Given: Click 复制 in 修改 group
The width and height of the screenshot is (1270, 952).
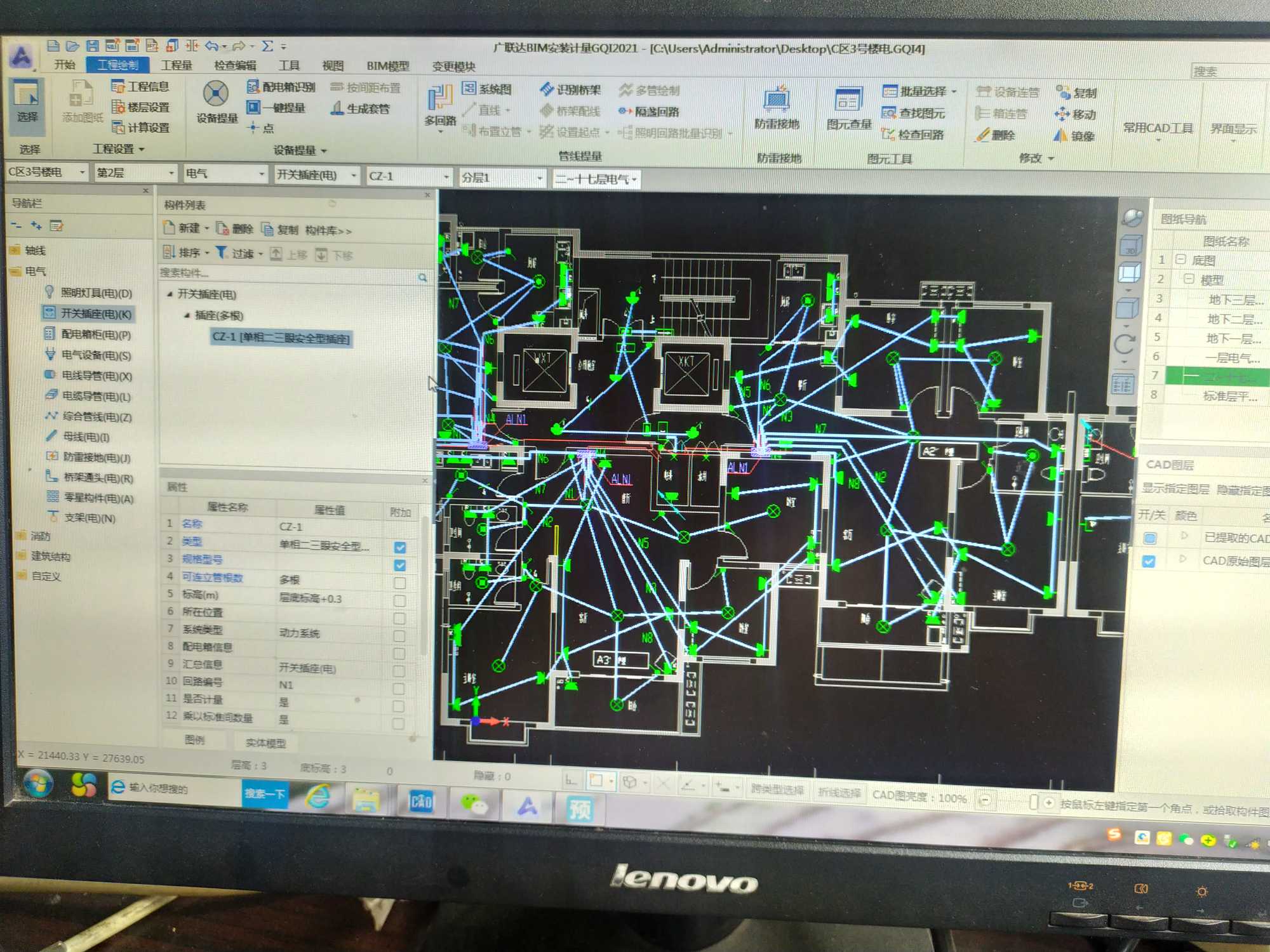Looking at the screenshot, I should click(x=1076, y=93).
